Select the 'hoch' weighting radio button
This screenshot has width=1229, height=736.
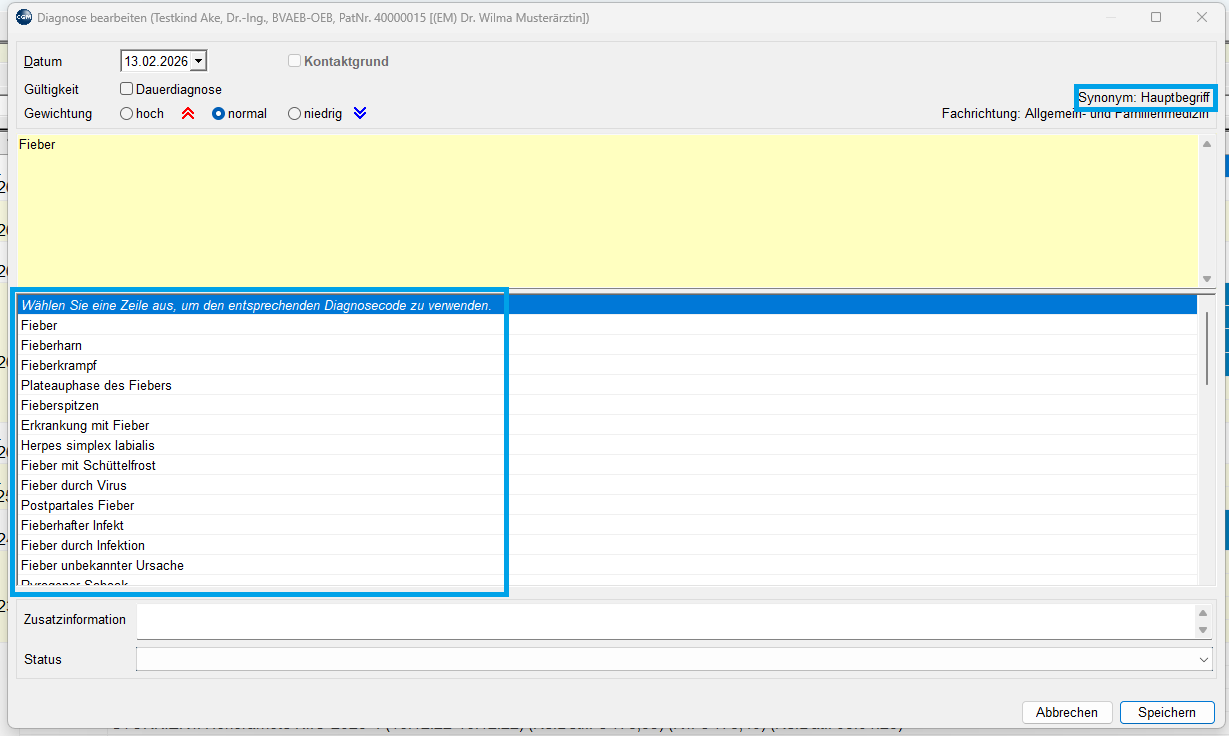point(127,114)
